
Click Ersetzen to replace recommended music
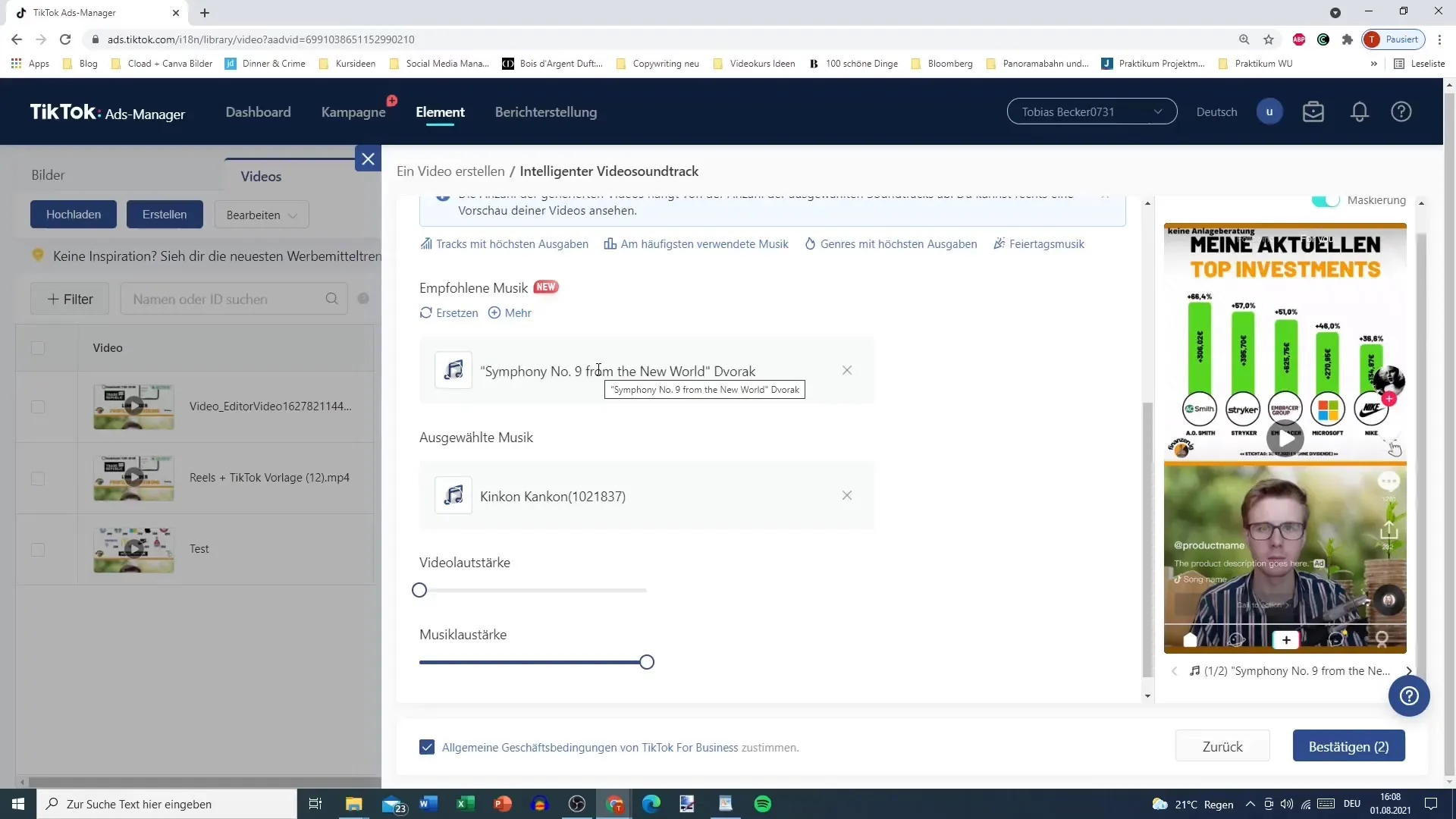point(449,313)
